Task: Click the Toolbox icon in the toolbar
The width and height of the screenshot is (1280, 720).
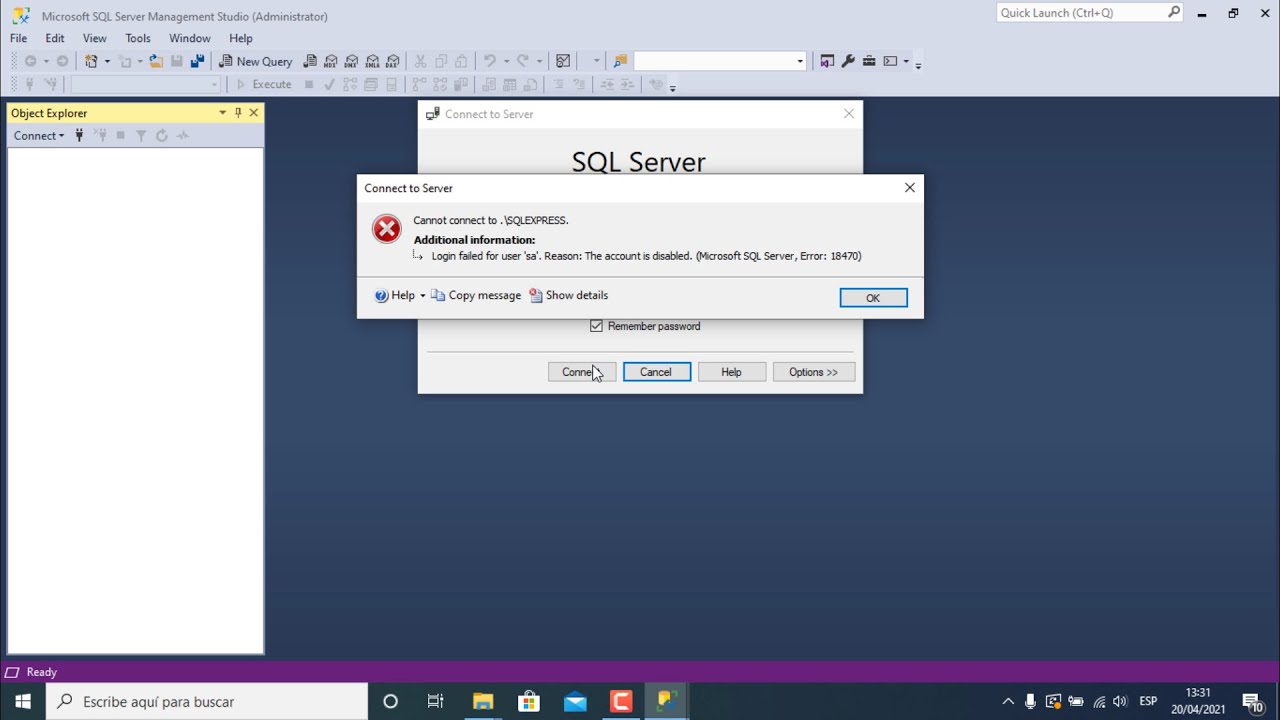Action: (869, 61)
